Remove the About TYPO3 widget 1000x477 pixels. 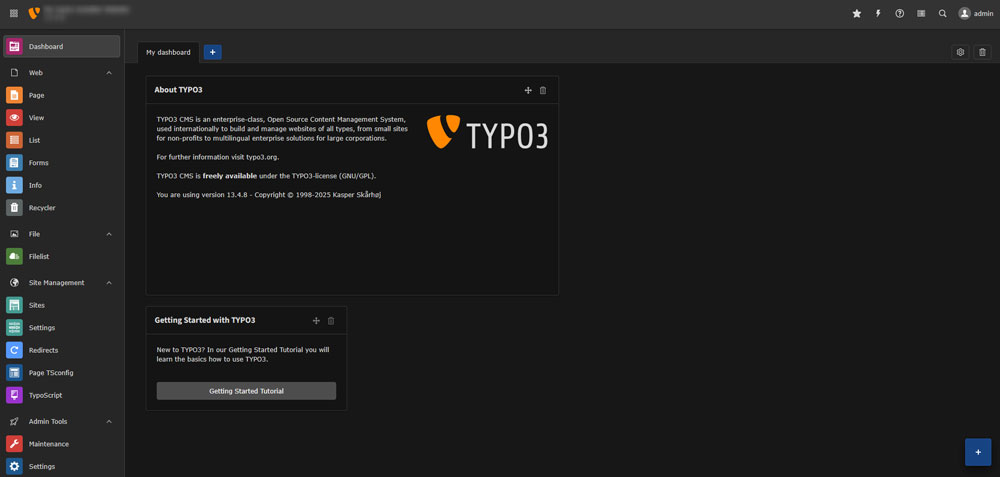(x=543, y=91)
